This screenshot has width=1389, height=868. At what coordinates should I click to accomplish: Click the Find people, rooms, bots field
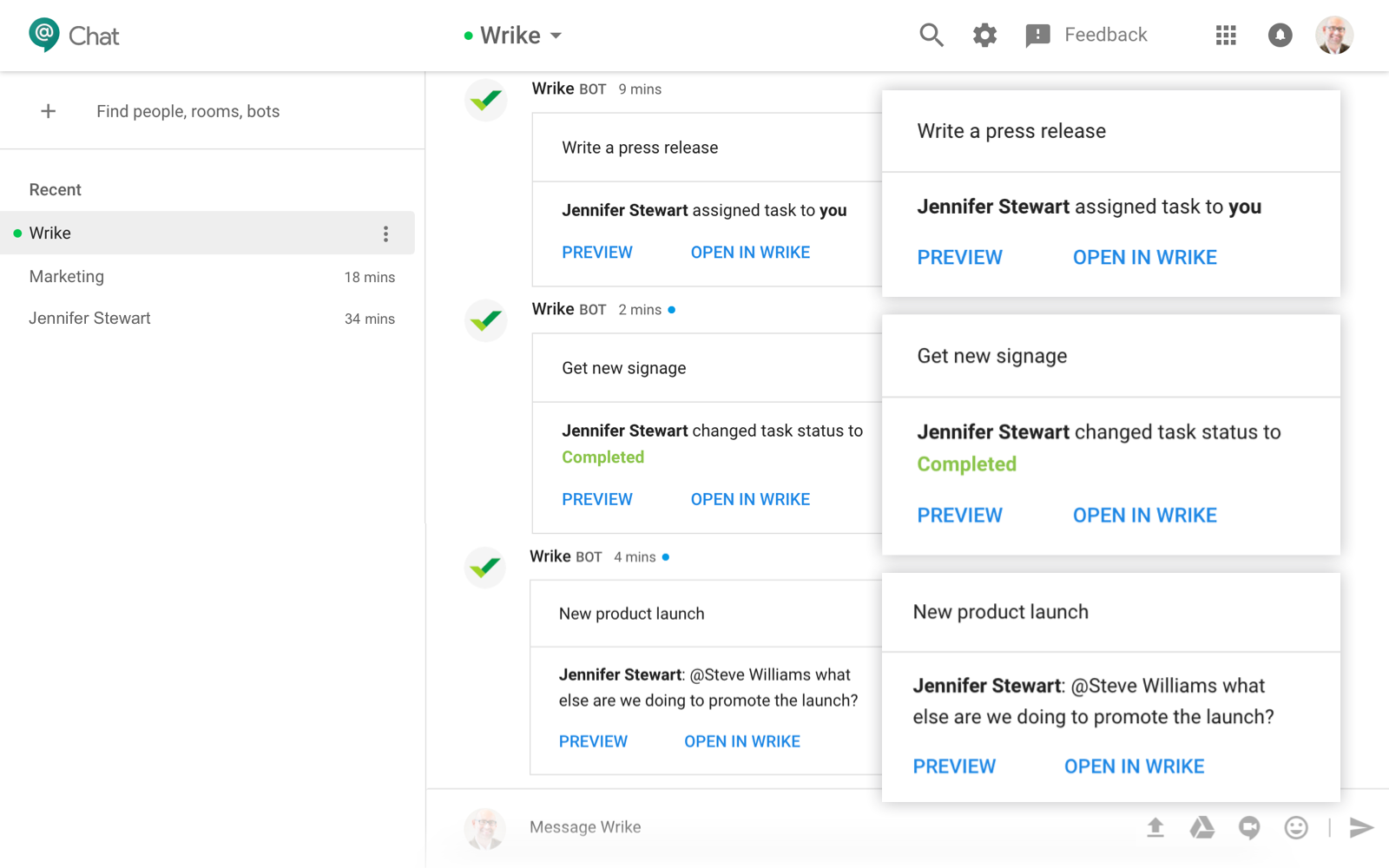[188, 111]
